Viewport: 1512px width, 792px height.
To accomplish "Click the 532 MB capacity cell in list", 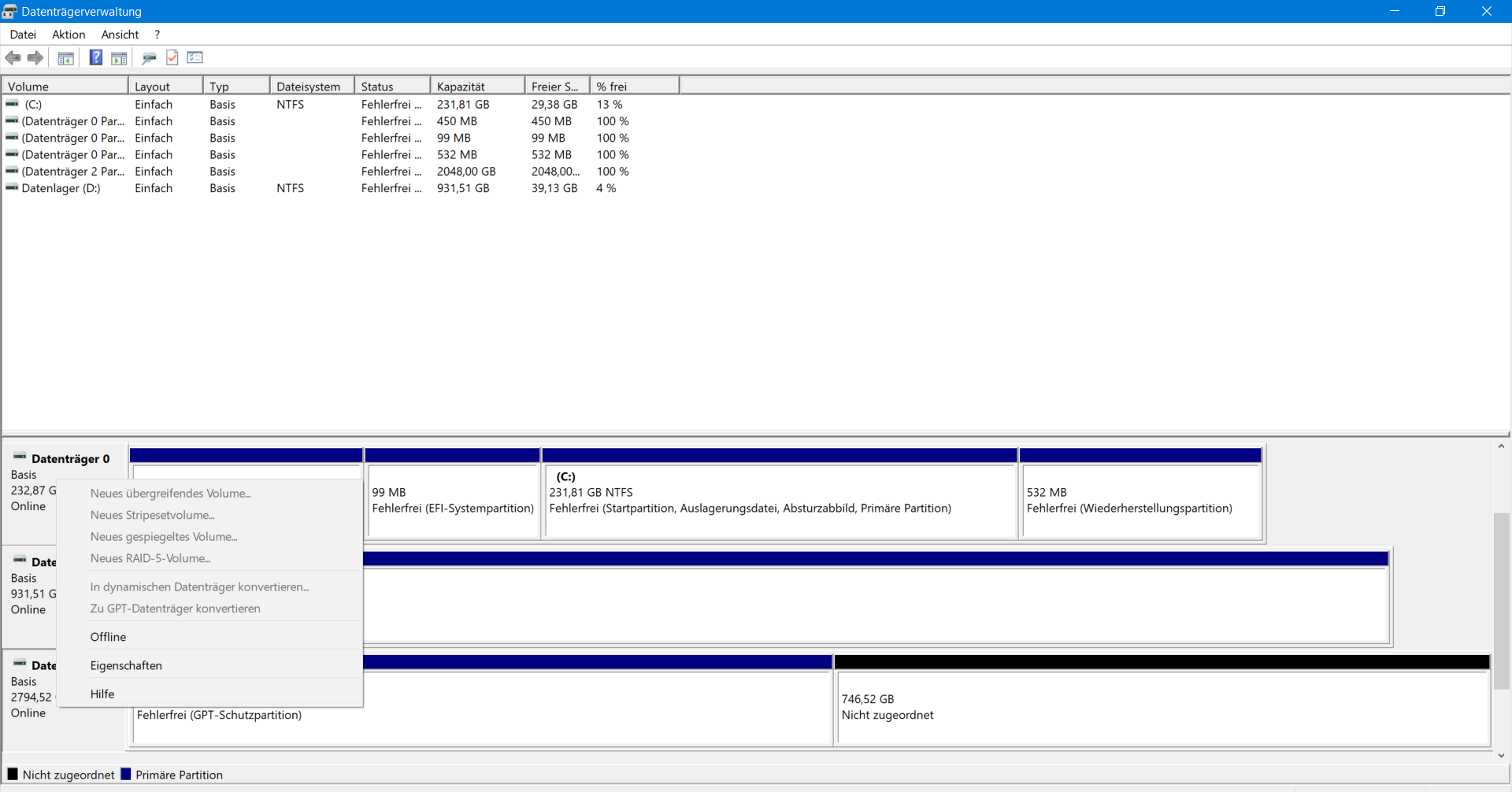I will [x=457, y=154].
